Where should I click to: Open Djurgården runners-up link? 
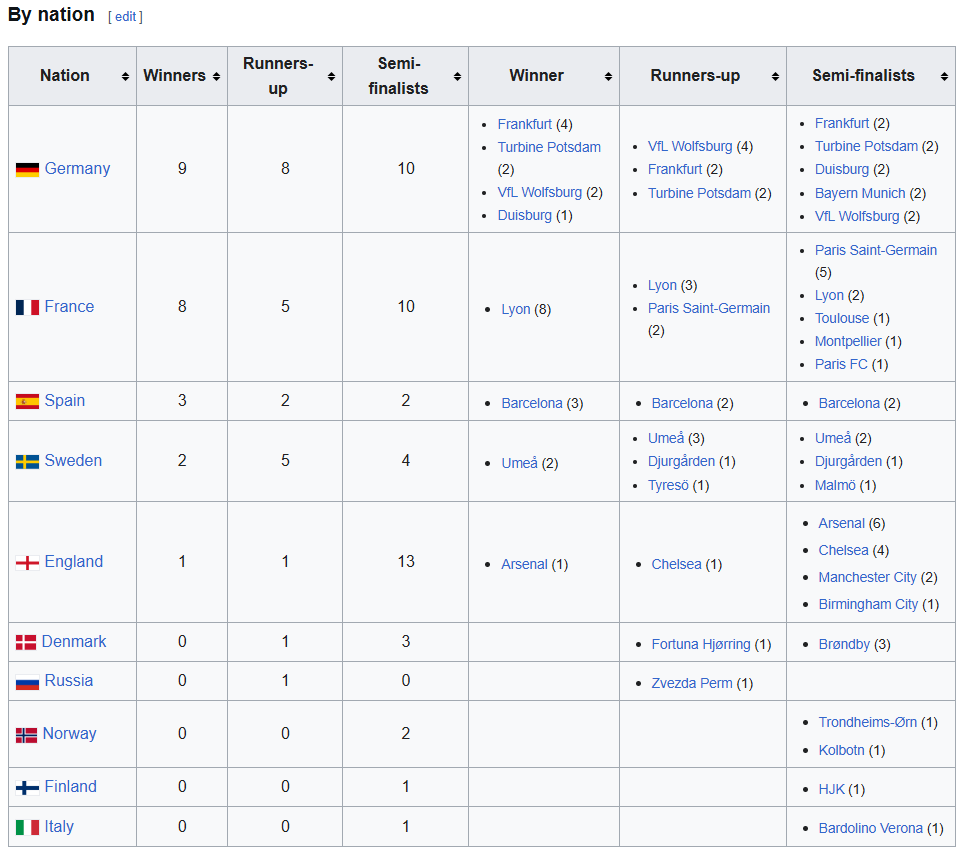tap(682, 462)
